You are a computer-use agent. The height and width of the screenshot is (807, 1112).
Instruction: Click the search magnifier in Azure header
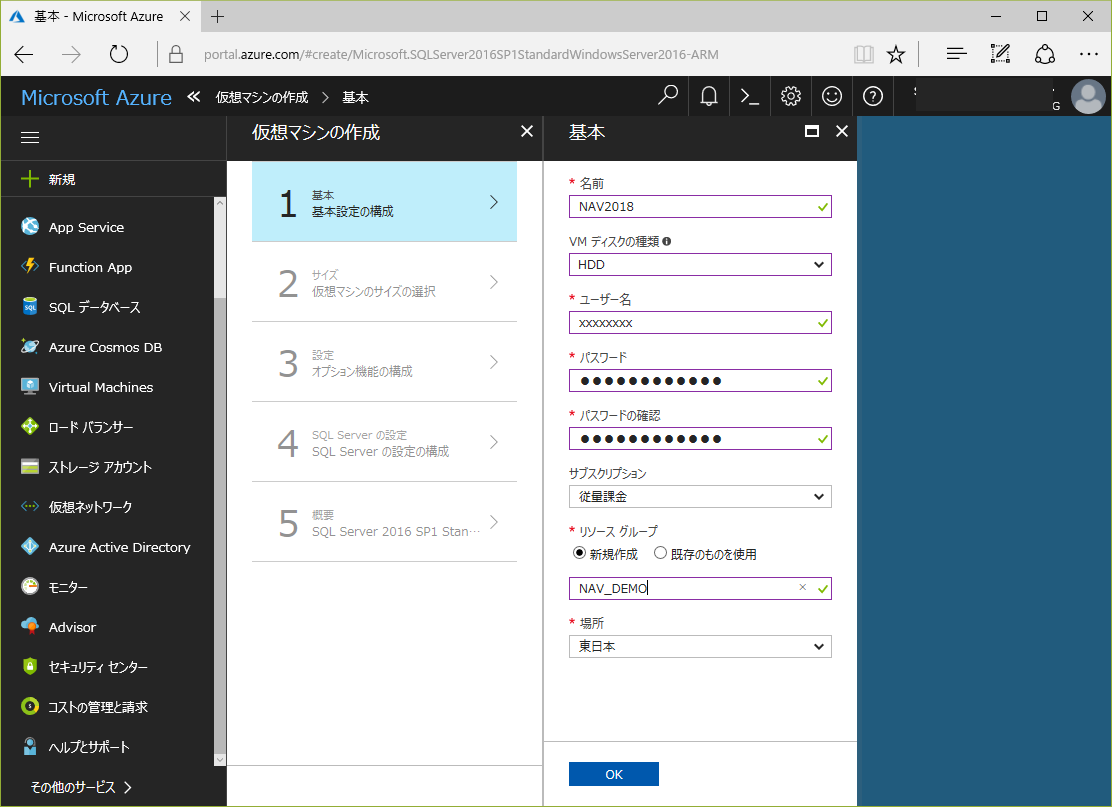[x=667, y=96]
